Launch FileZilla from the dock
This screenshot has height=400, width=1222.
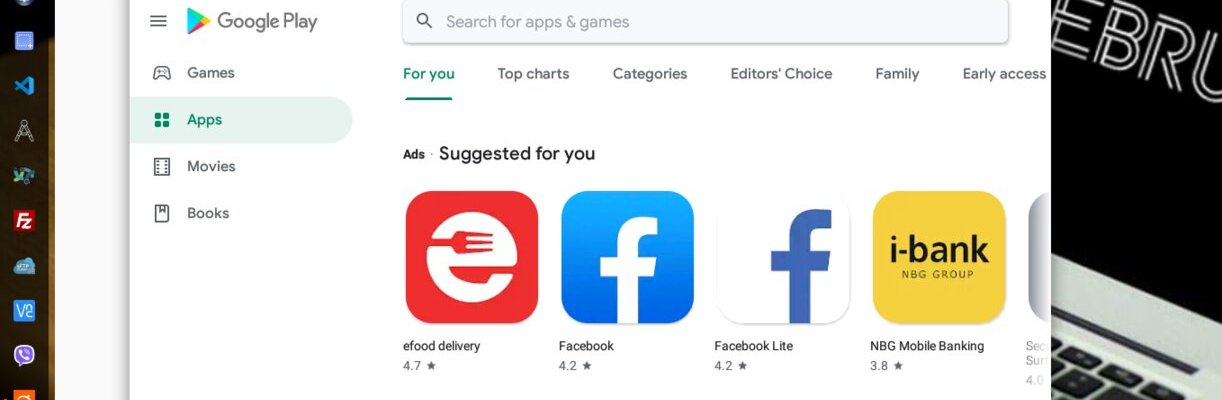[24, 221]
